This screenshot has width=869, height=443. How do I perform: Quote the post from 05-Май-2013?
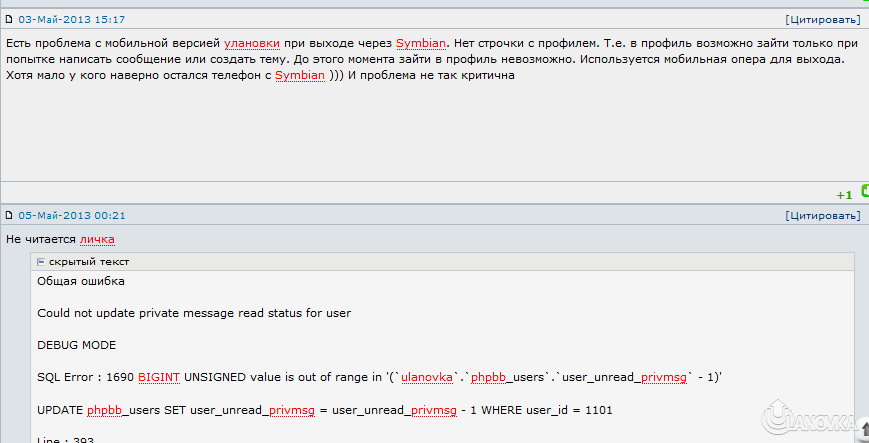tap(823, 215)
